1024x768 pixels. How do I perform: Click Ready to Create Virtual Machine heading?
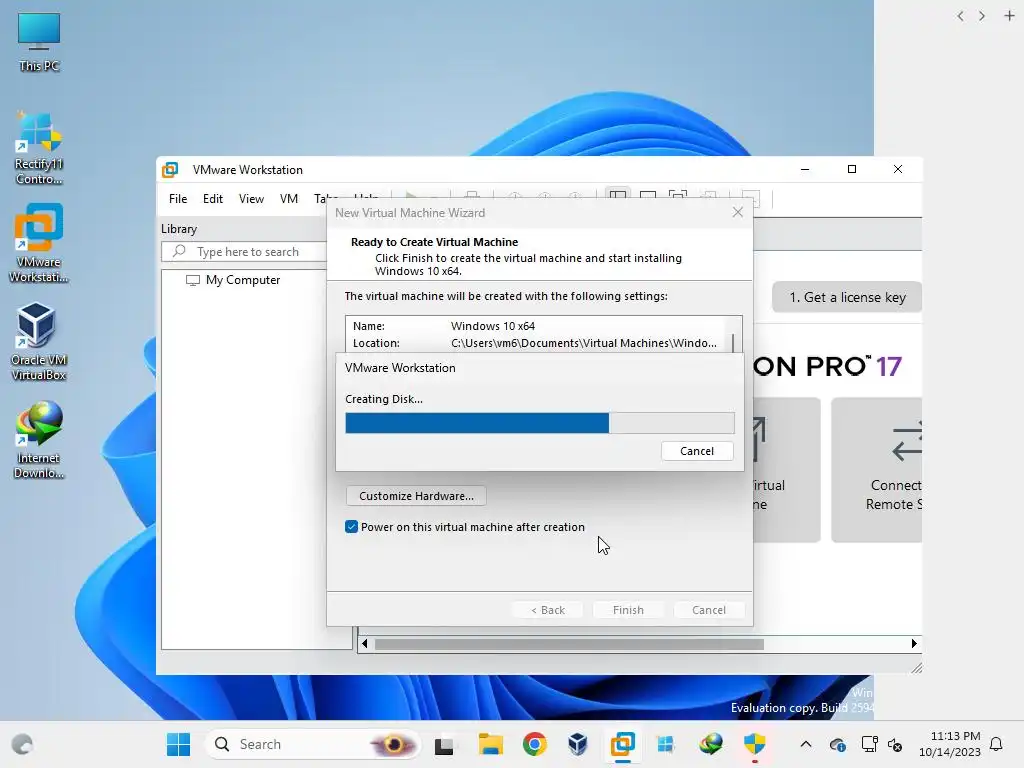pos(434,242)
